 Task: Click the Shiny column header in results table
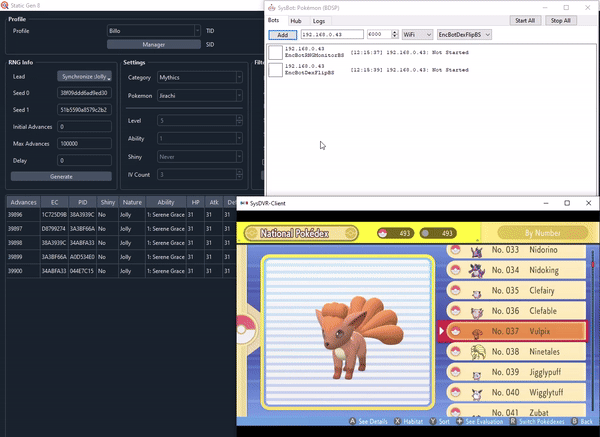point(108,202)
